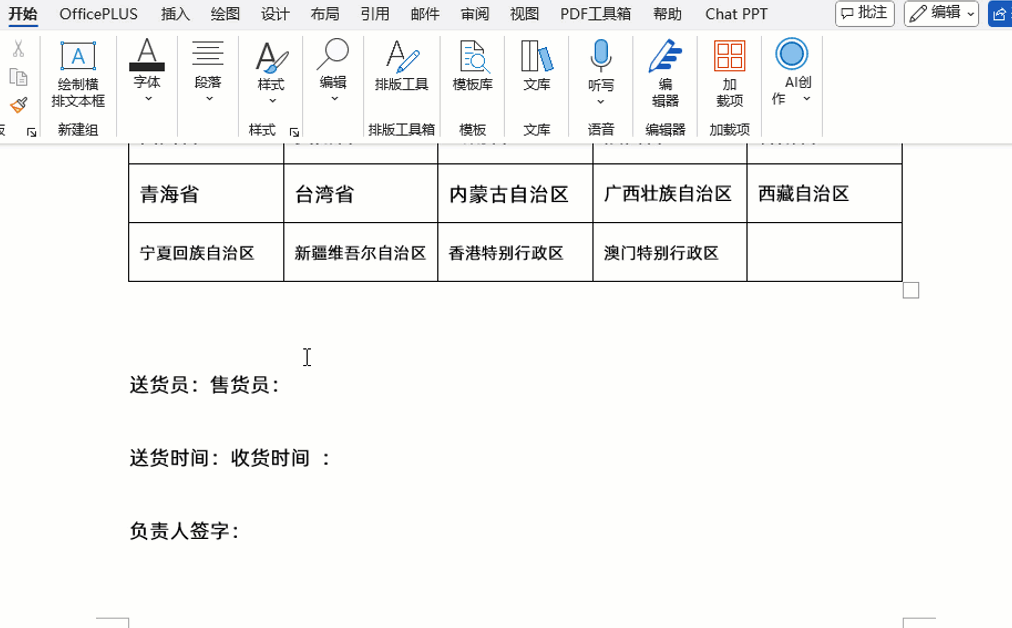Click the AI创作 icon

point(792,54)
